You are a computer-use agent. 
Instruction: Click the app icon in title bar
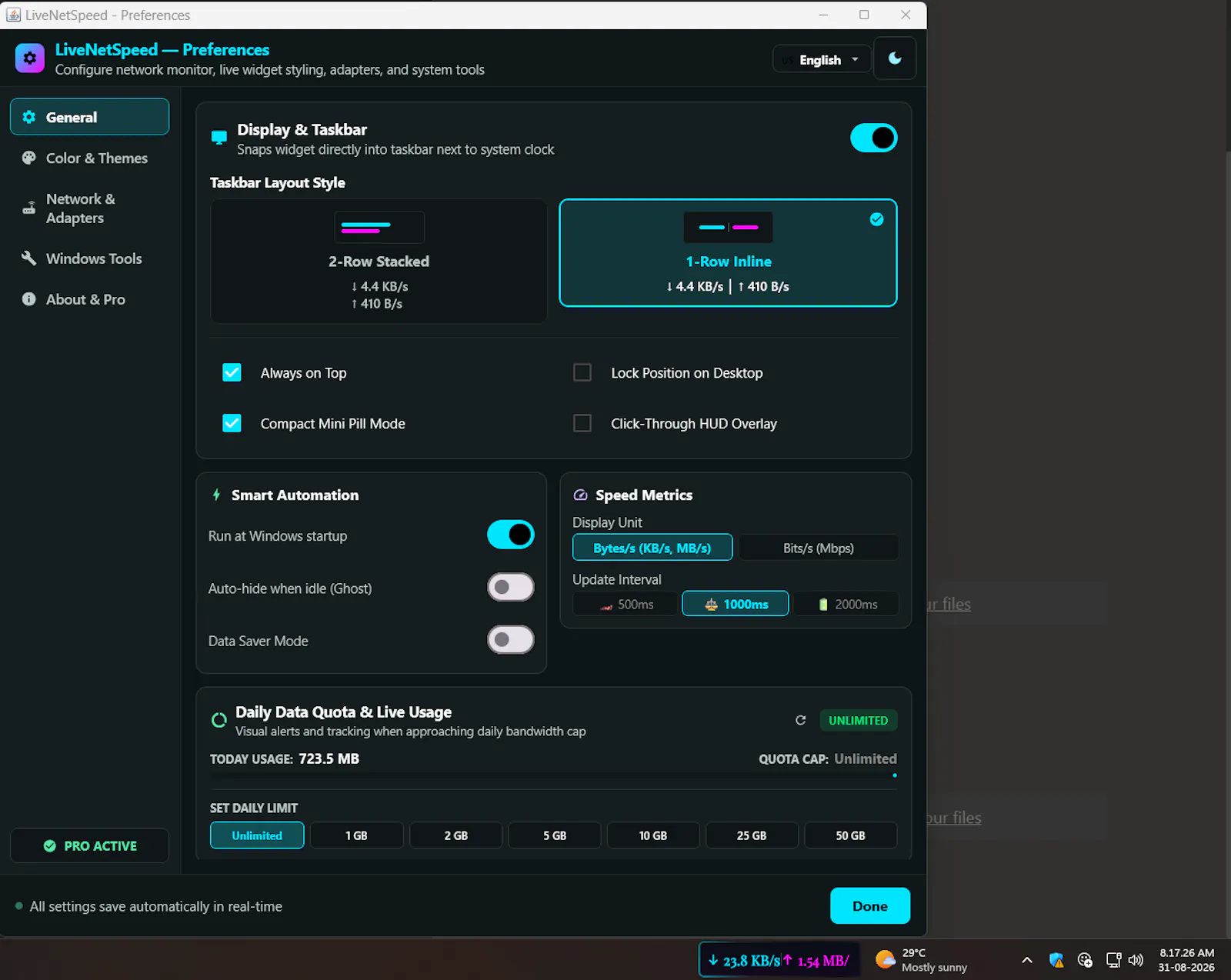pos(13,15)
